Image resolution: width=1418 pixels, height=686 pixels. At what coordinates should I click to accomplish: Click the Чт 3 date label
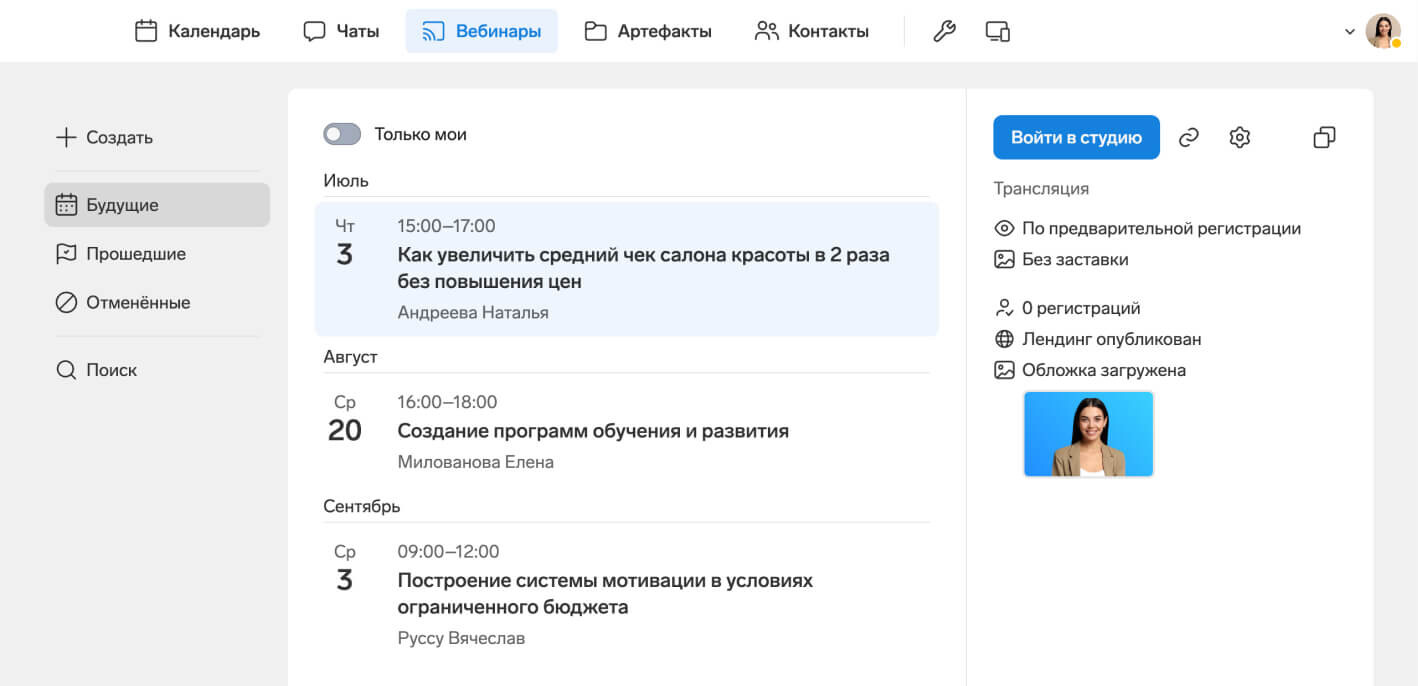pyautogui.click(x=345, y=242)
